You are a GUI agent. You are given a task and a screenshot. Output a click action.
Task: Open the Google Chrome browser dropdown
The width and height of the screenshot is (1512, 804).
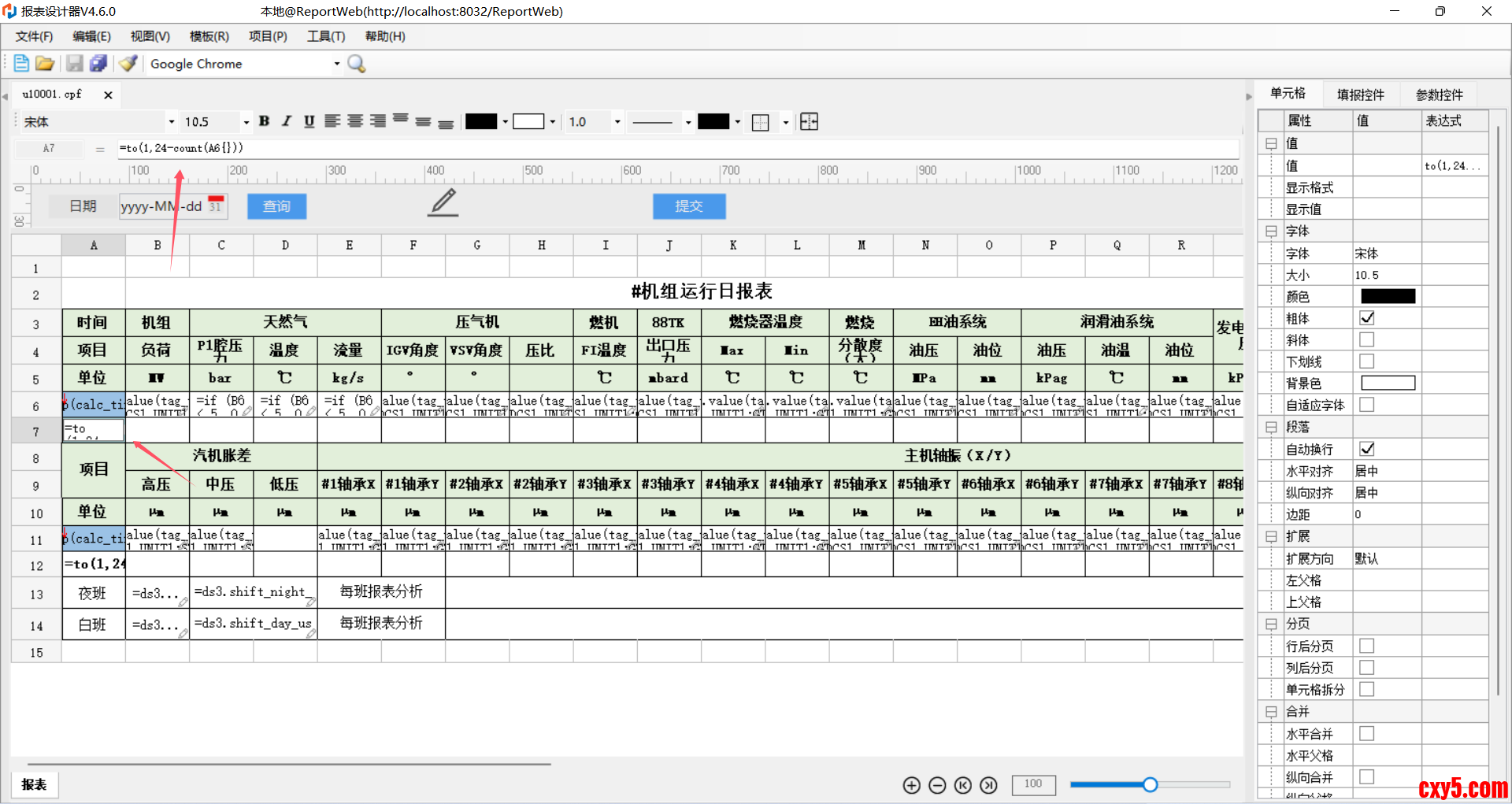point(337,64)
